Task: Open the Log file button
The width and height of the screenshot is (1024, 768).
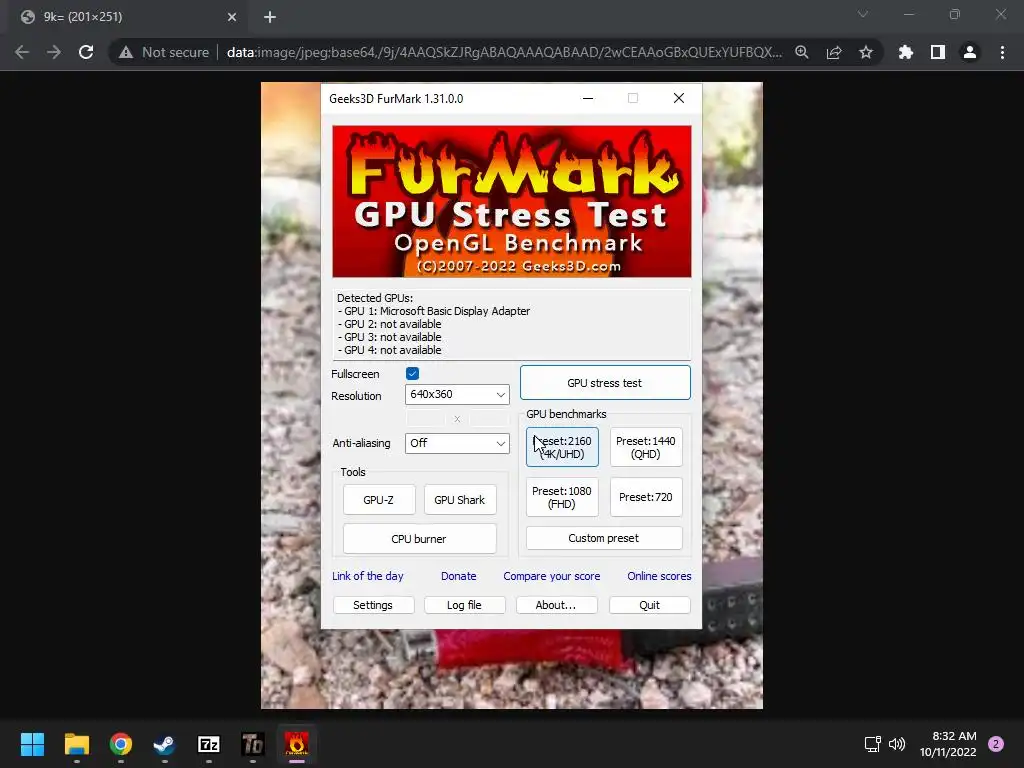Action: [x=464, y=605]
